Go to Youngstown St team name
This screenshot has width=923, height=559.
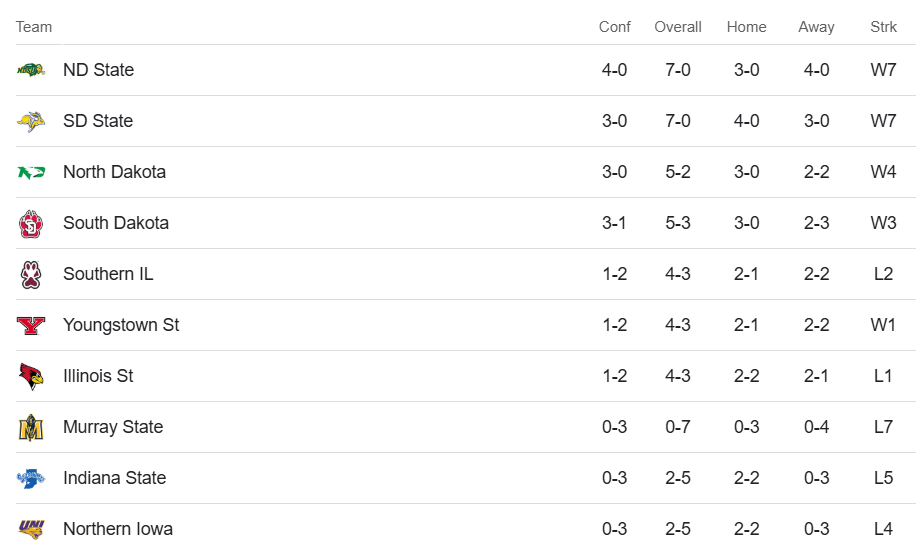click(x=121, y=325)
